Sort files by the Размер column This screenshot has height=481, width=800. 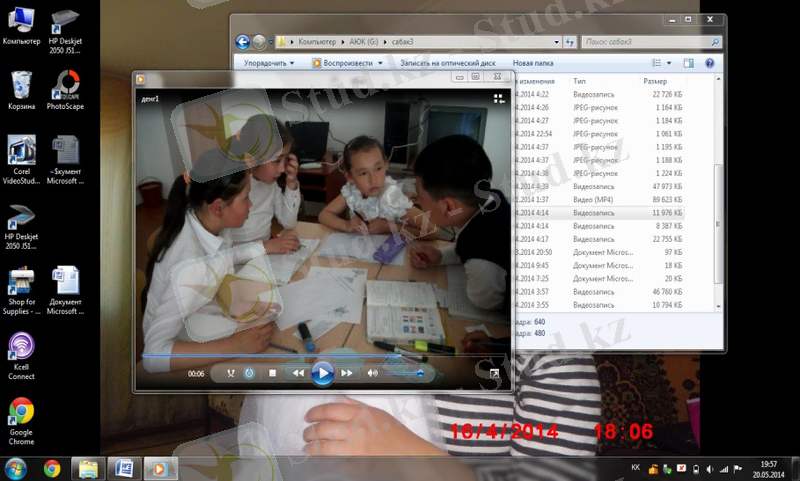coord(656,80)
